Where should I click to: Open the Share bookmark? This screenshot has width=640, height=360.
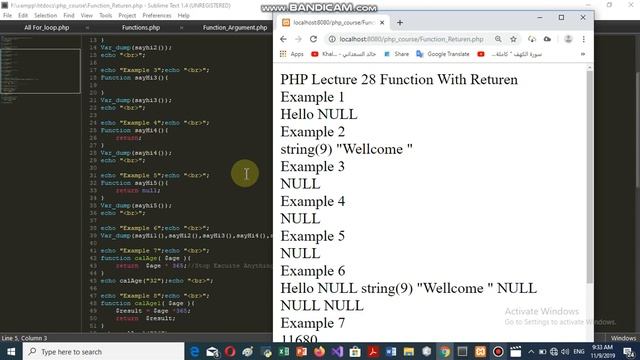click(396, 54)
